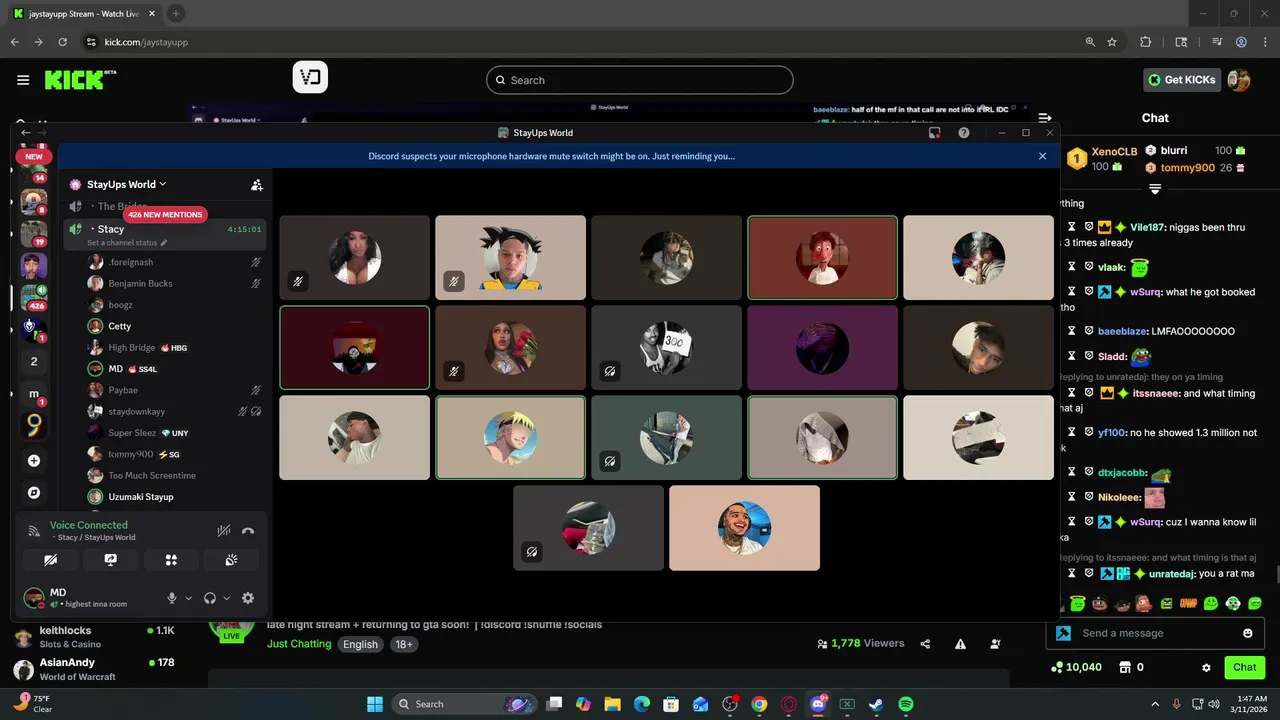Start Discord screen share
1280x720 pixels.
pos(111,560)
